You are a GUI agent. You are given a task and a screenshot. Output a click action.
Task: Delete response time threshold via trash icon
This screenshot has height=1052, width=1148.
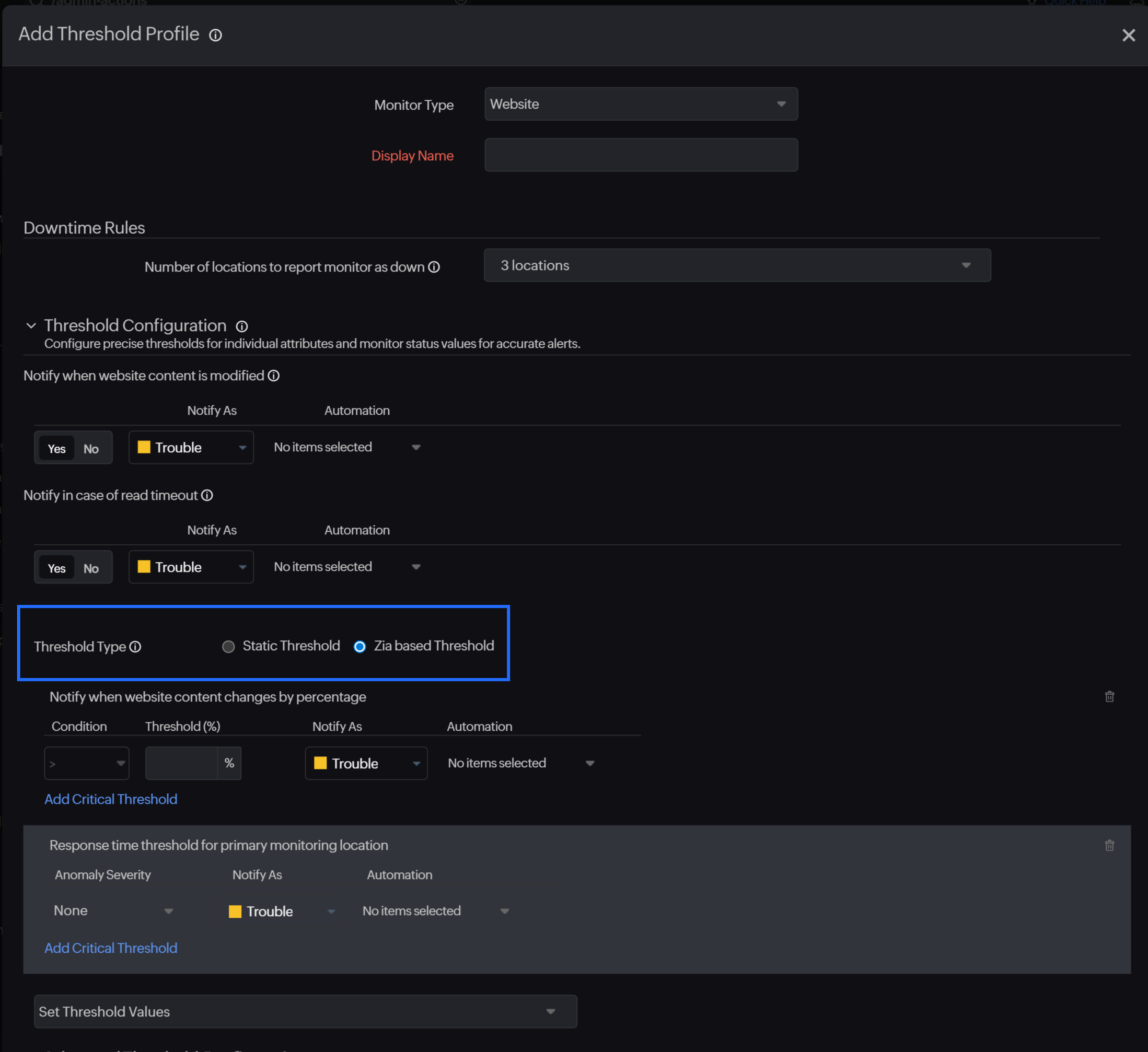click(x=1109, y=845)
